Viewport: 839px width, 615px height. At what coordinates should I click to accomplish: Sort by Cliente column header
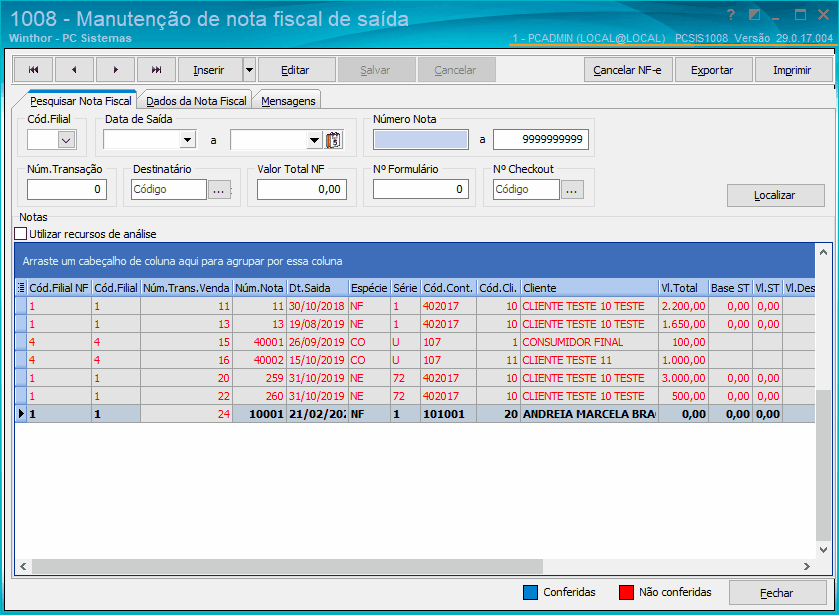(589, 288)
